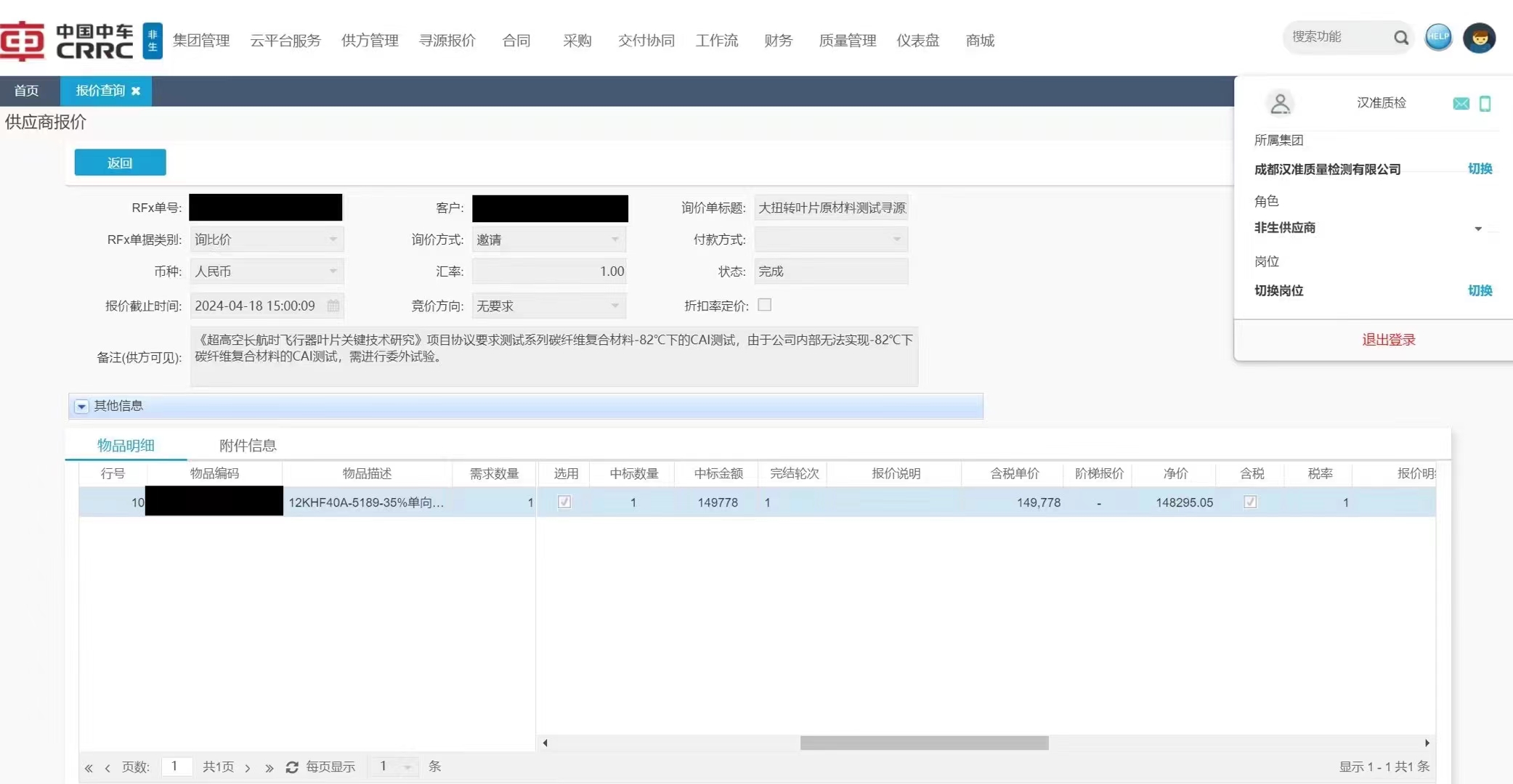The width and height of the screenshot is (1513, 784).
Task: Click the green mobile phone icon
Action: 1485,104
